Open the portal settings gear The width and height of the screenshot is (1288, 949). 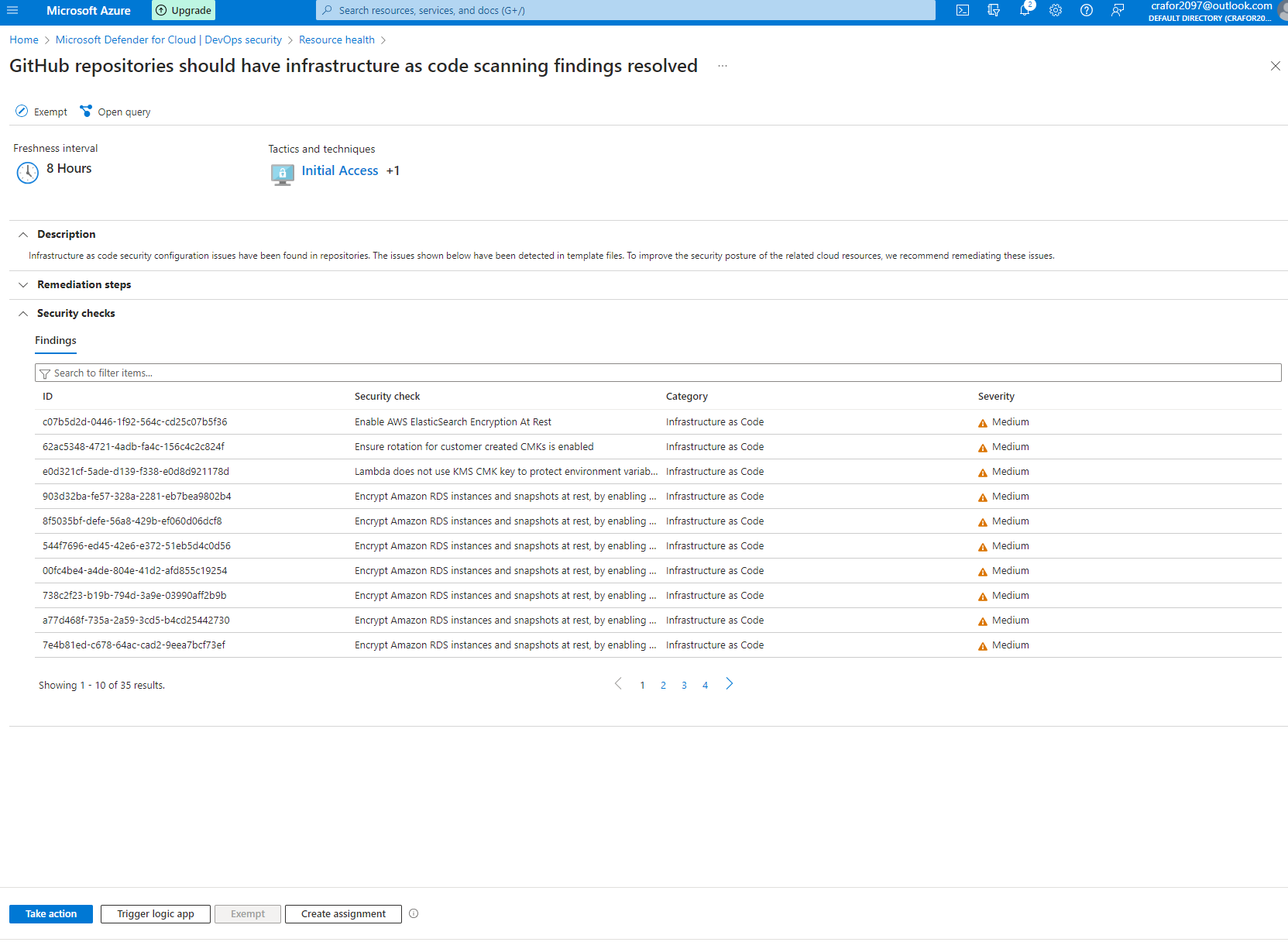1056,11
